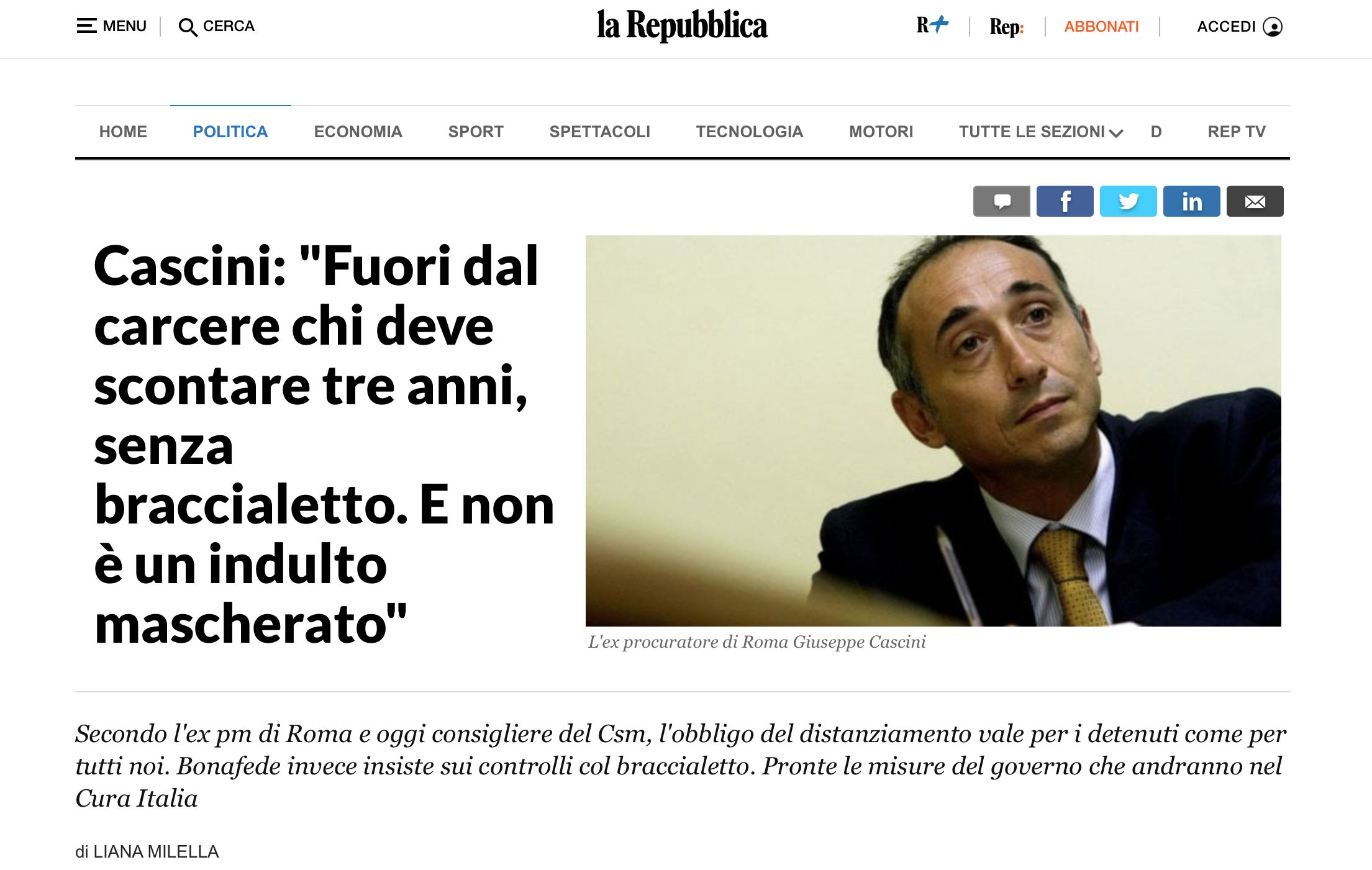
Task: Go to la Repubblica homepage logo
Action: [x=682, y=26]
